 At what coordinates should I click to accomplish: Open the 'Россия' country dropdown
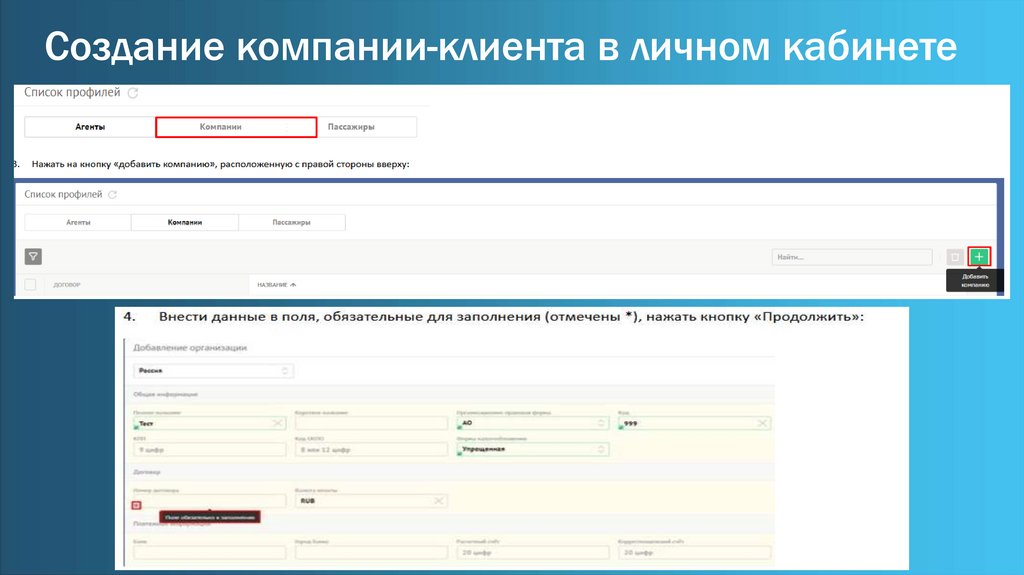(x=213, y=370)
